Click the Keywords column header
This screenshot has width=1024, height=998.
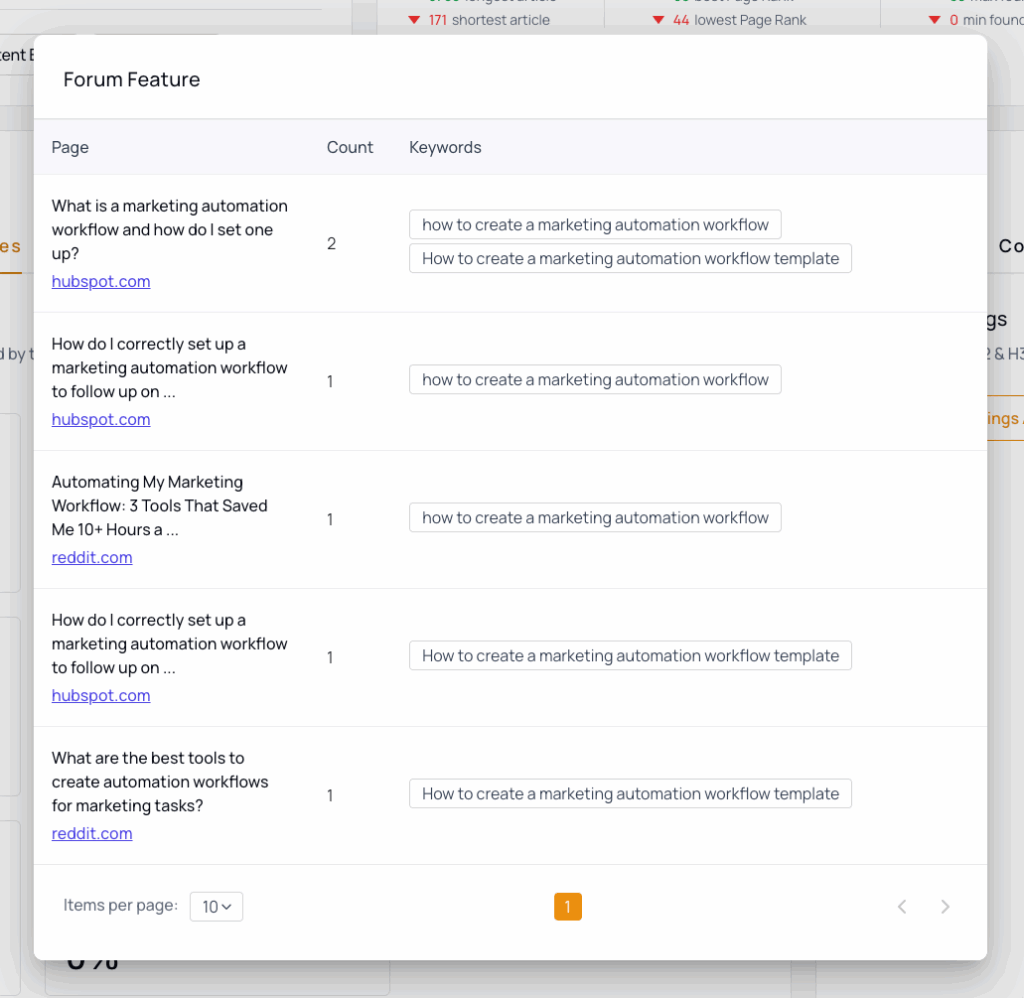[445, 148]
